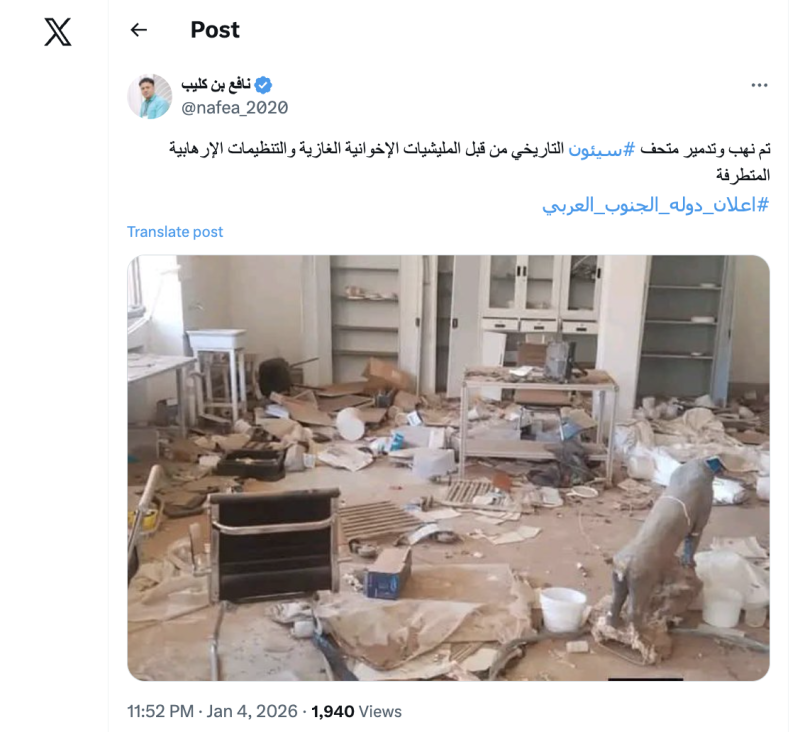The width and height of the screenshot is (800, 732).
Task: Click the 11:52 PM timestamp
Action: pyautogui.click(x=160, y=711)
